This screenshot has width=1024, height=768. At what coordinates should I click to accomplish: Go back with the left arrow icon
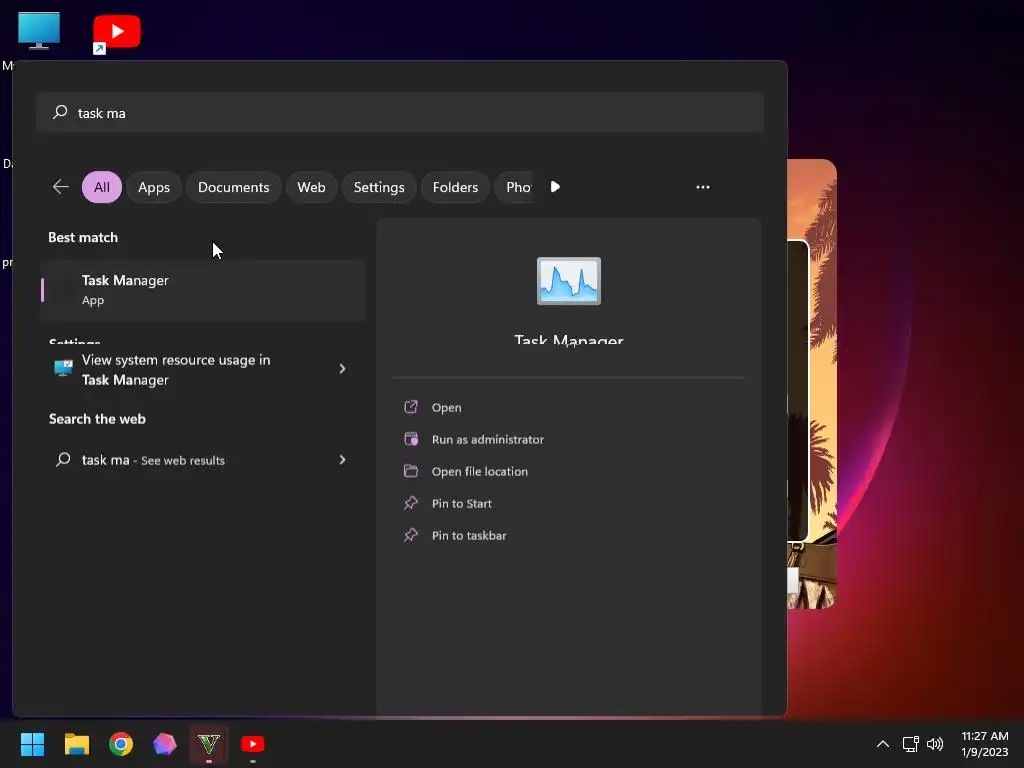[x=61, y=187]
